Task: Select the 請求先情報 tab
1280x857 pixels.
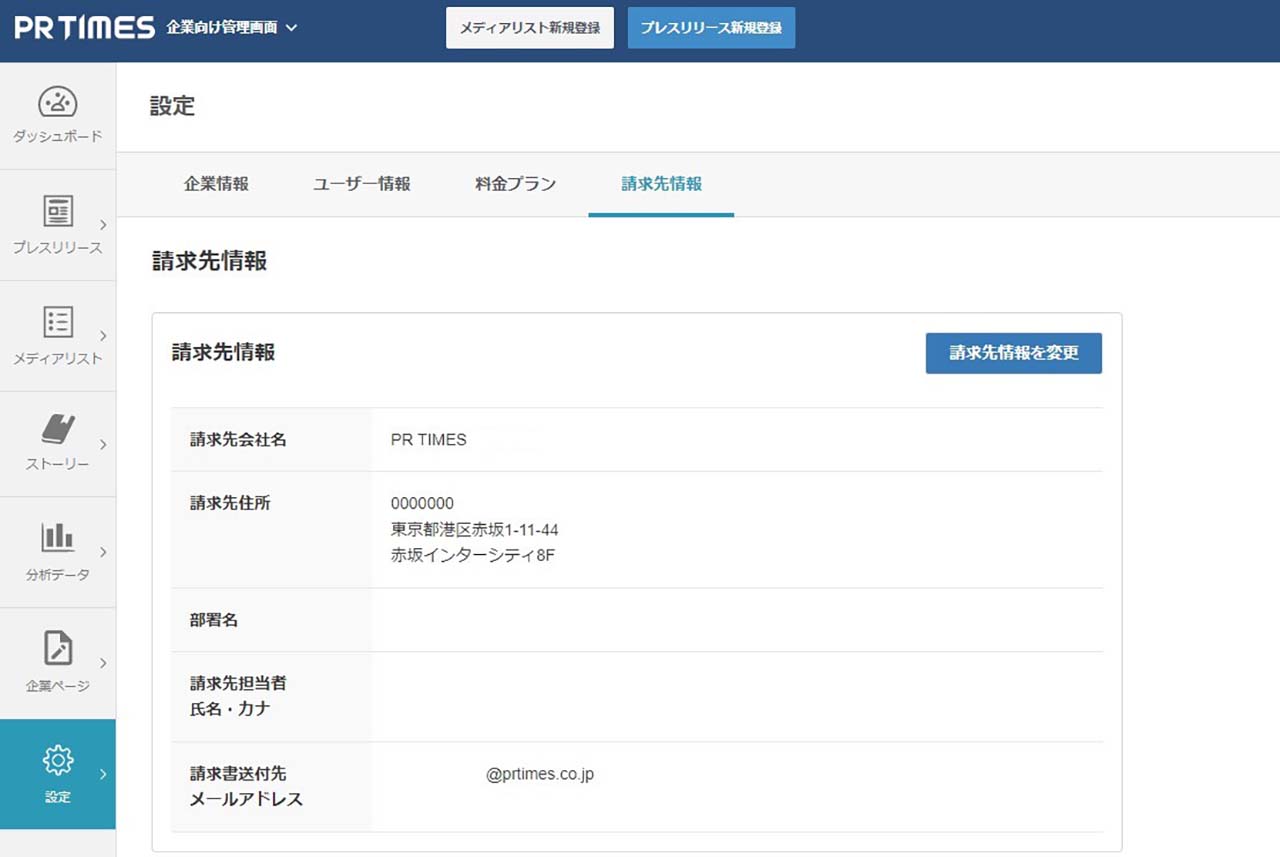Action: pos(660,184)
